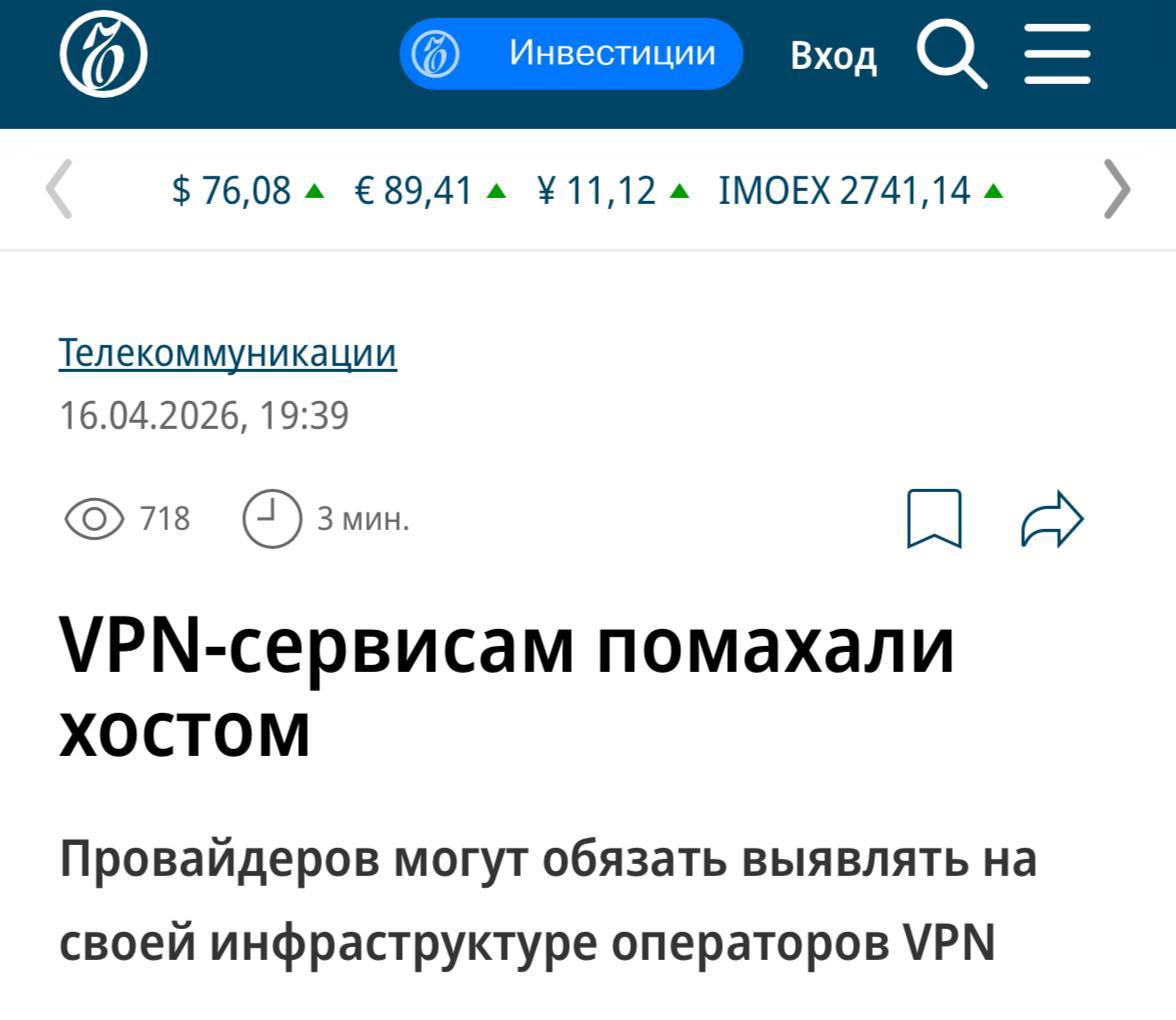Click the eye views counter icon
Image resolution: width=1176 pixels, height=1020 pixels.
[x=94, y=519]
